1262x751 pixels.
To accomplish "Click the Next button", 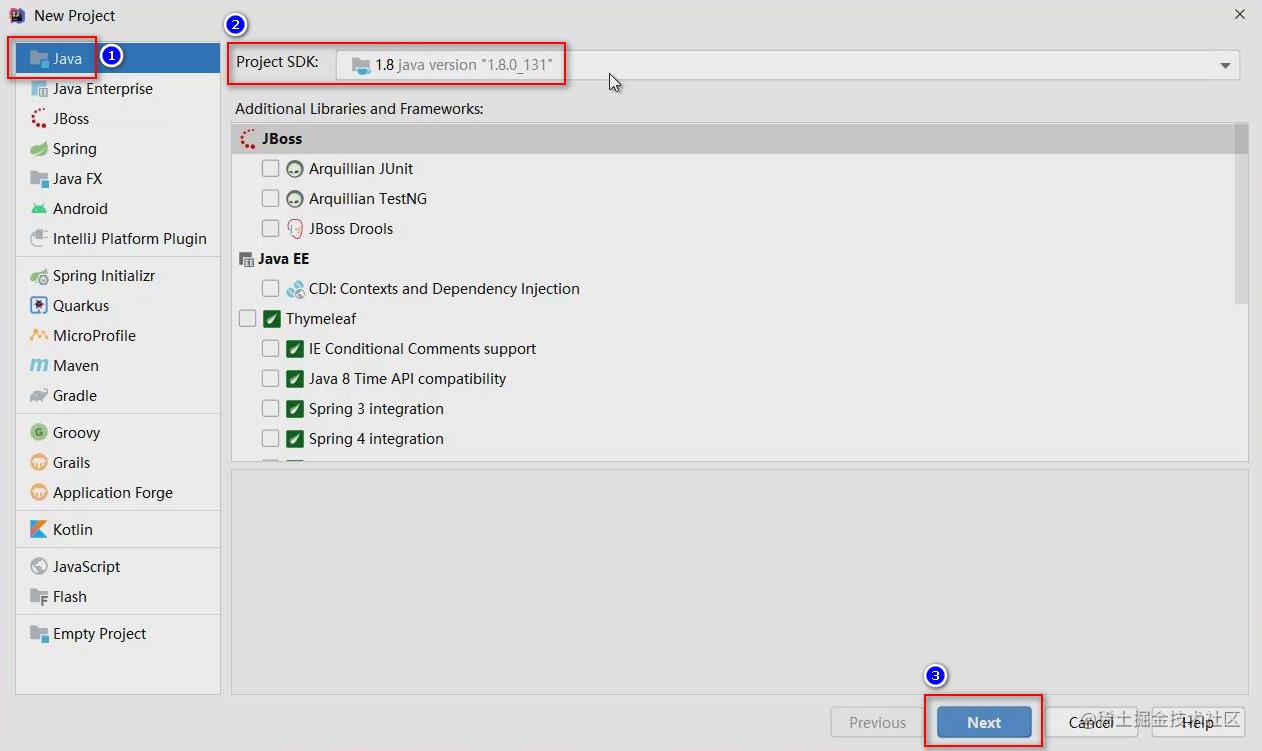I will (984, 722).
